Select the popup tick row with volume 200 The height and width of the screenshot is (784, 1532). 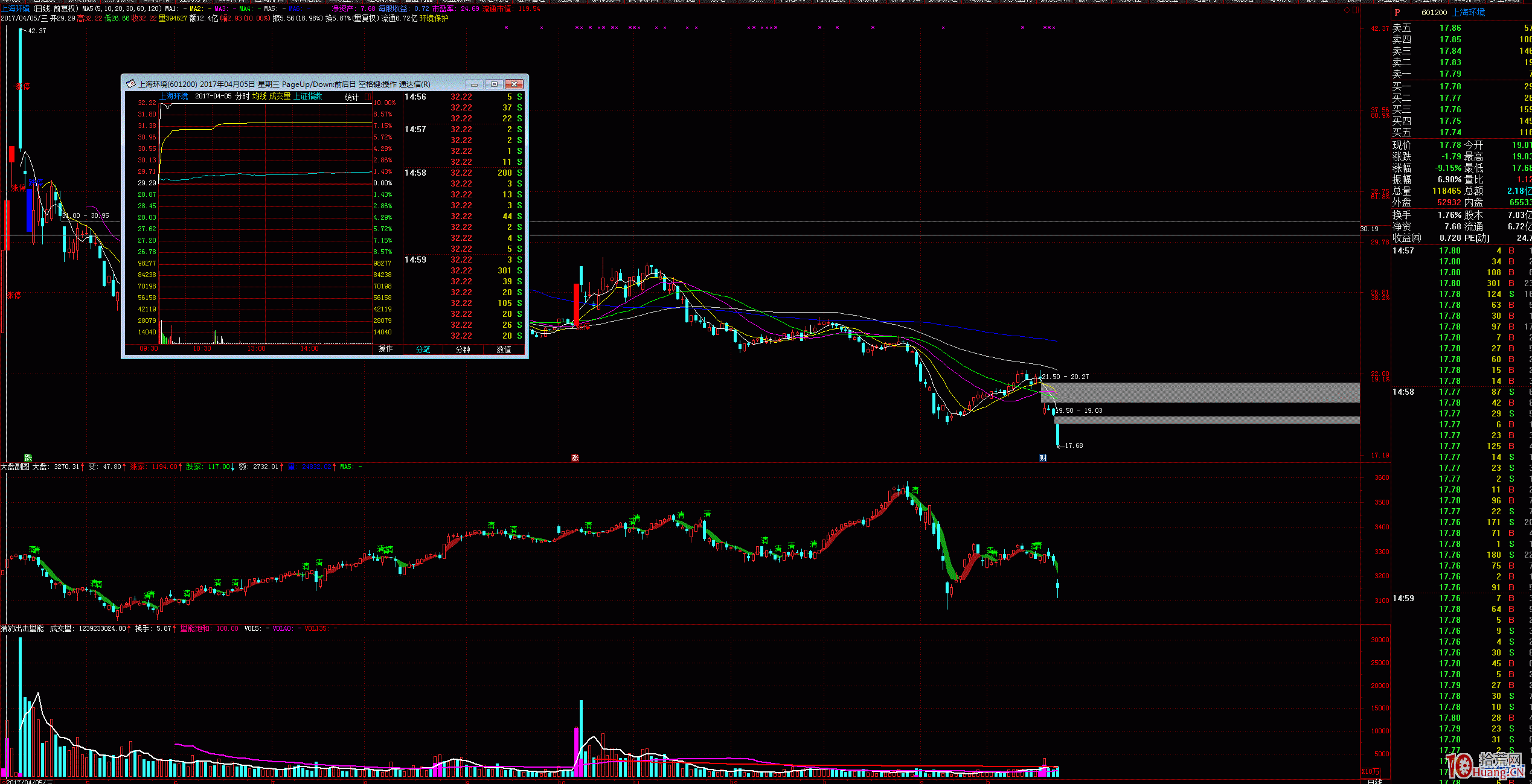(464, 173)
